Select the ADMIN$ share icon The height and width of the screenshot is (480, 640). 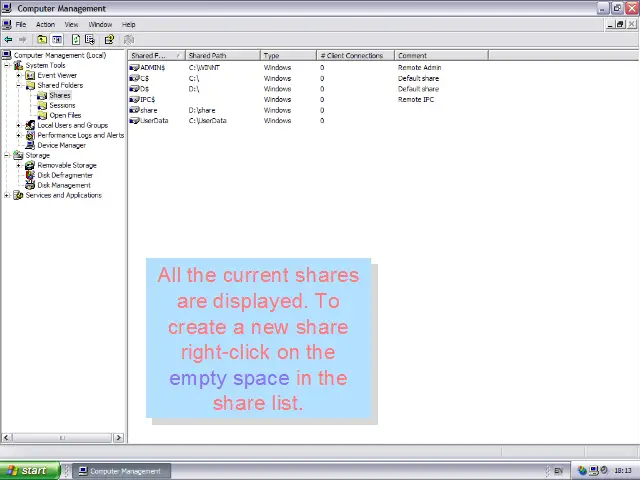click(134, 67)
